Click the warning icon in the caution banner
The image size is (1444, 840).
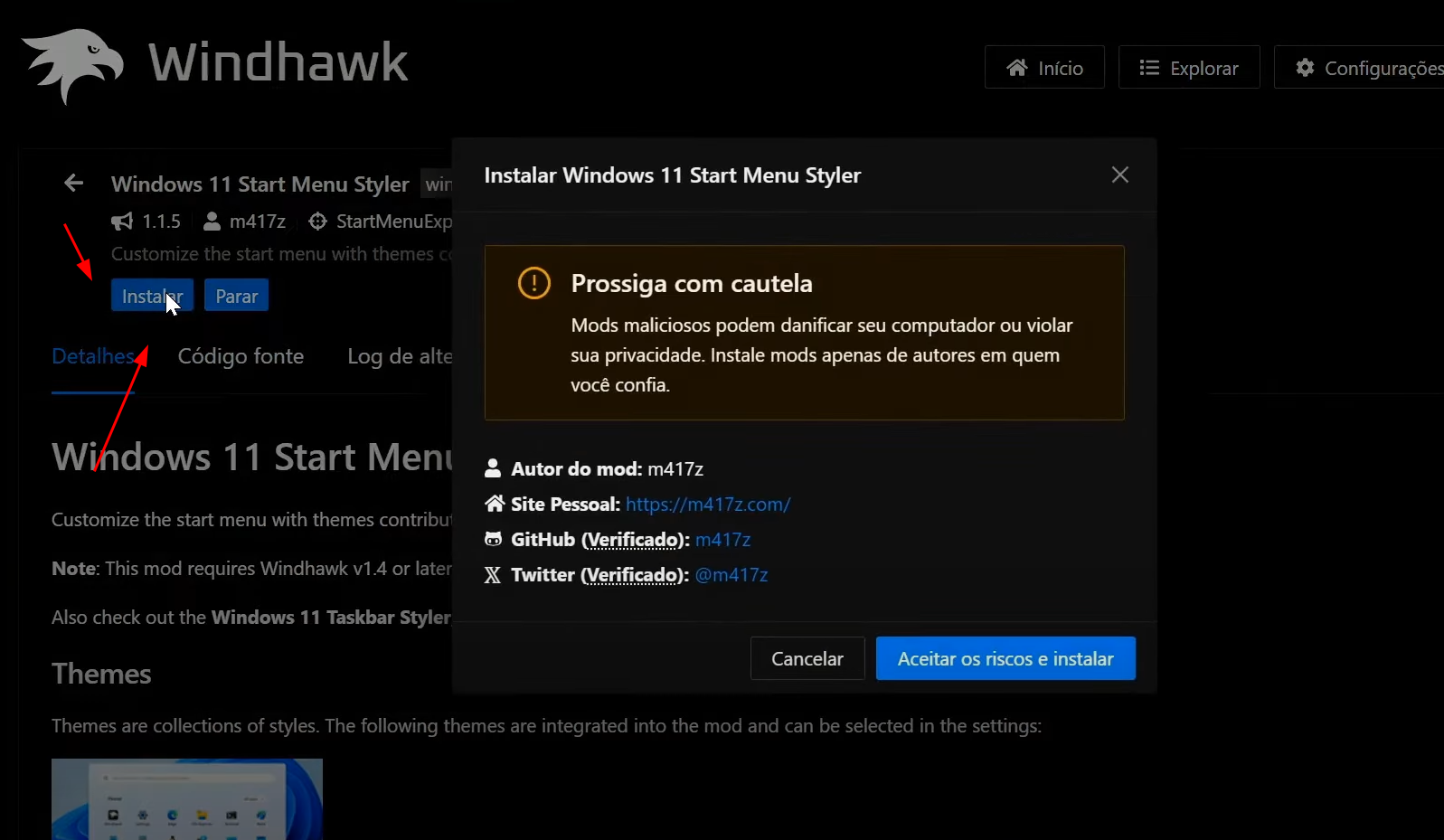(533, 283)
